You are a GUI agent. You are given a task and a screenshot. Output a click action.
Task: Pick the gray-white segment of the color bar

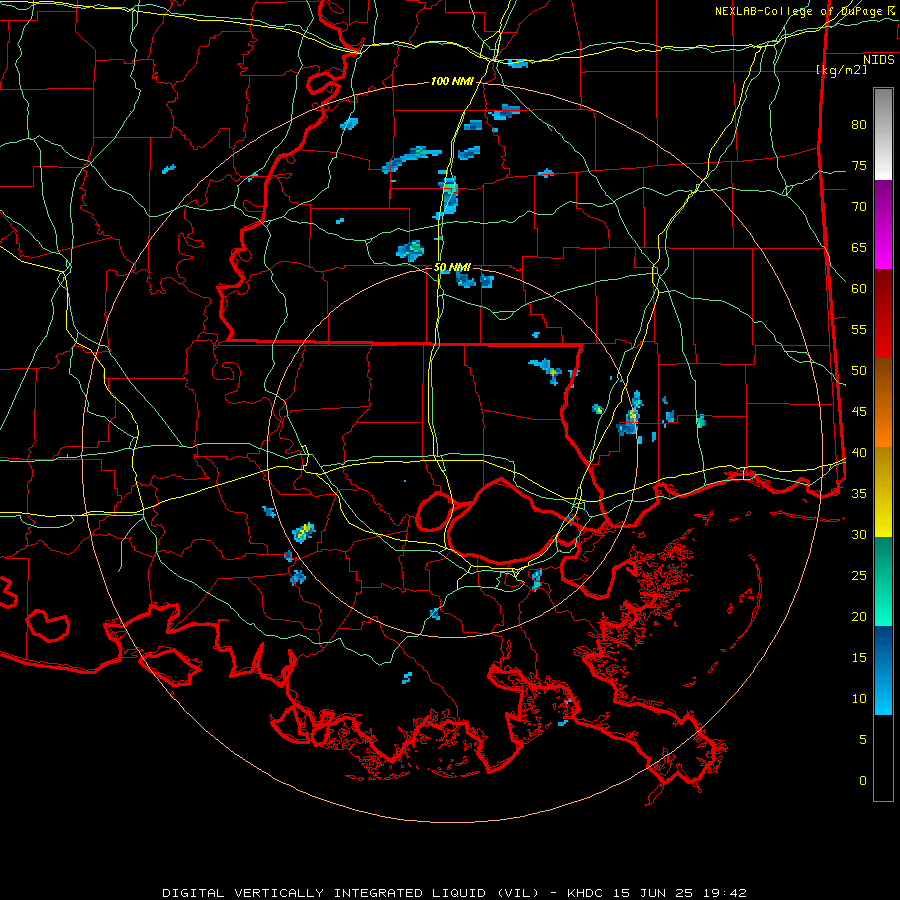coord(883,134)
